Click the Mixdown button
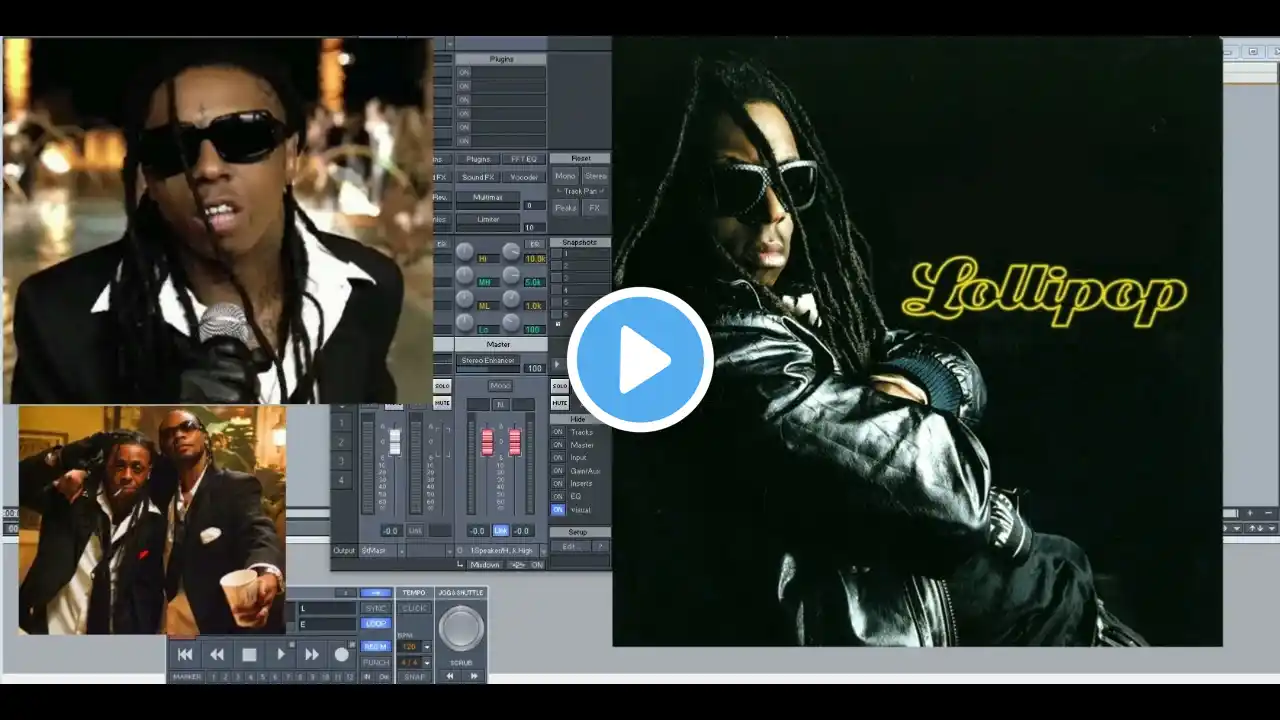The width and height of the screenshot is (1280, 720). (485, 565)
